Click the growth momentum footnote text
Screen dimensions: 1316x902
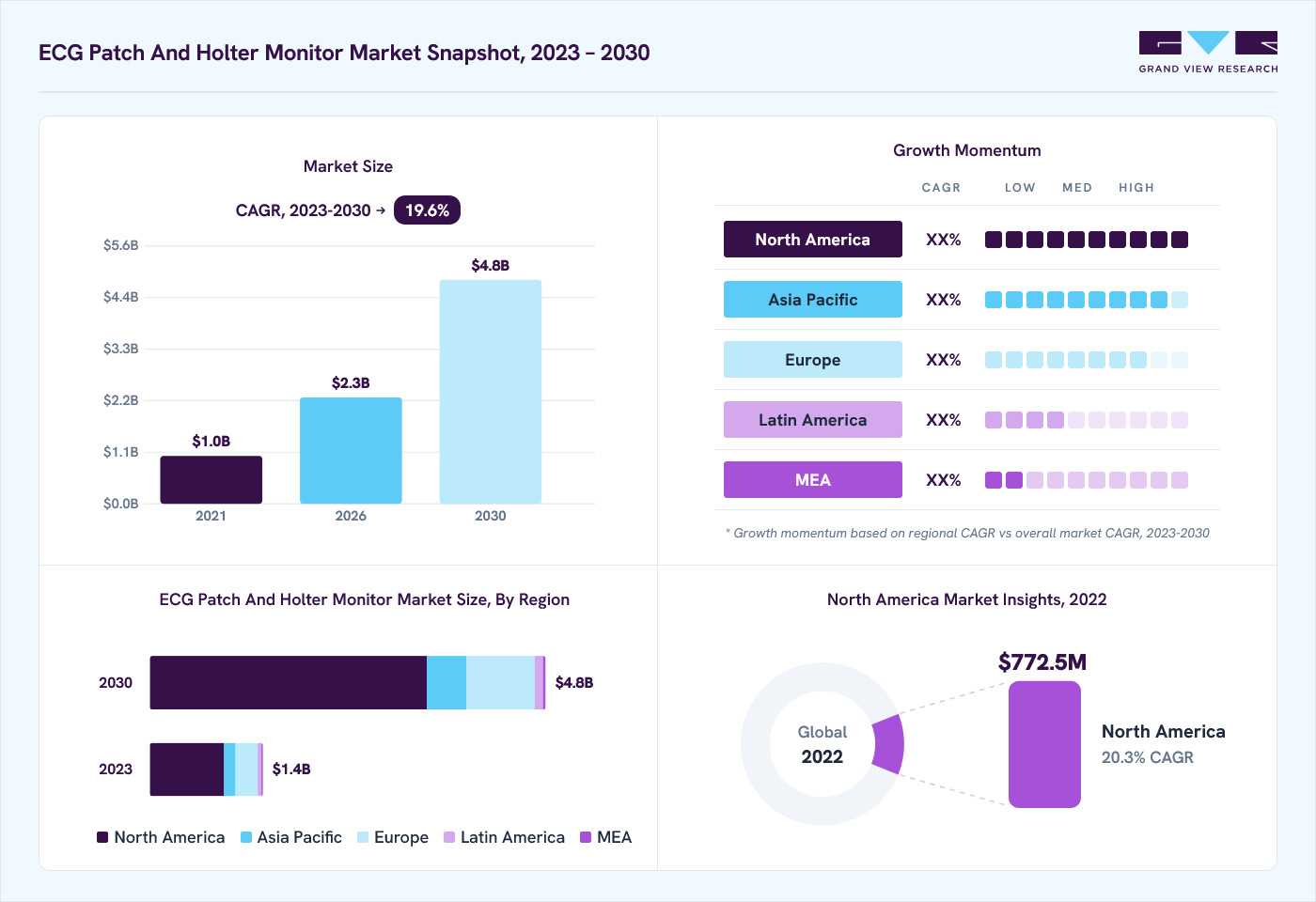(x=967, y=533)
